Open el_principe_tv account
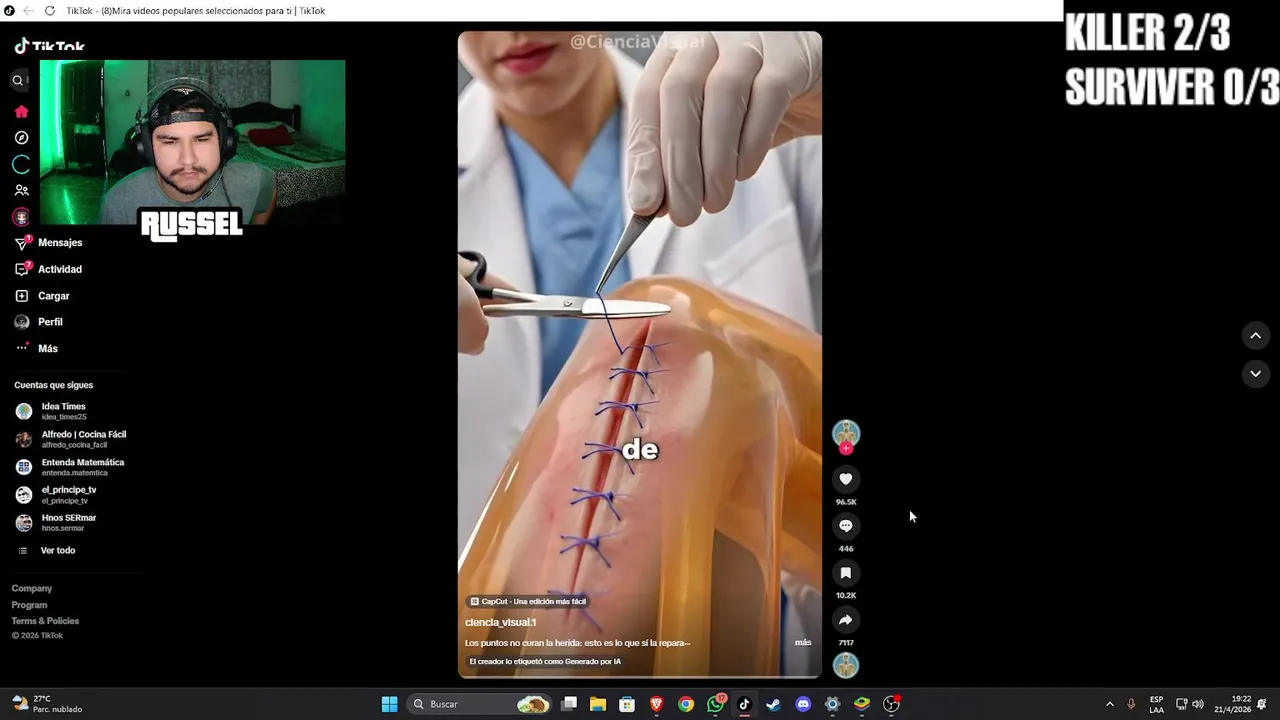The width and height of the screenshot is (1280, 720). point(56,495)
